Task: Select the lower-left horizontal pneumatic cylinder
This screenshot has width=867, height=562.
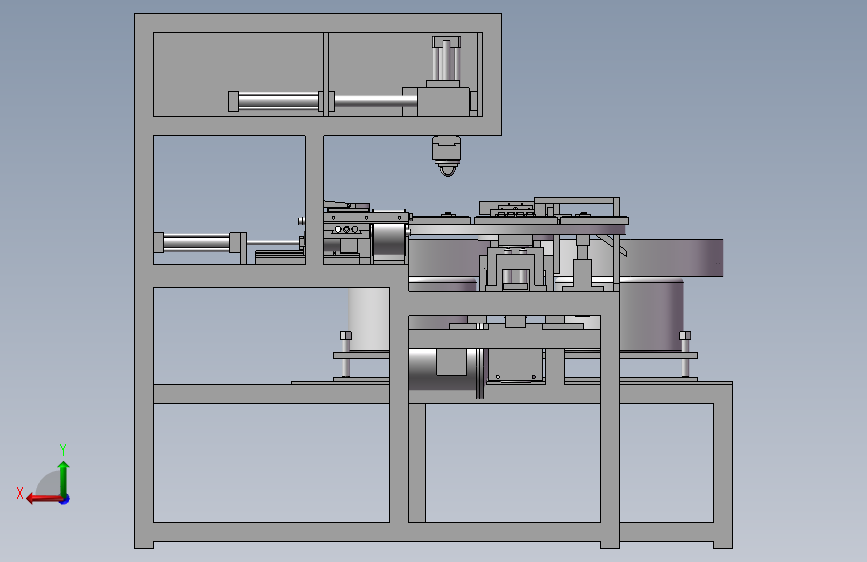Action: coord(200,242)
